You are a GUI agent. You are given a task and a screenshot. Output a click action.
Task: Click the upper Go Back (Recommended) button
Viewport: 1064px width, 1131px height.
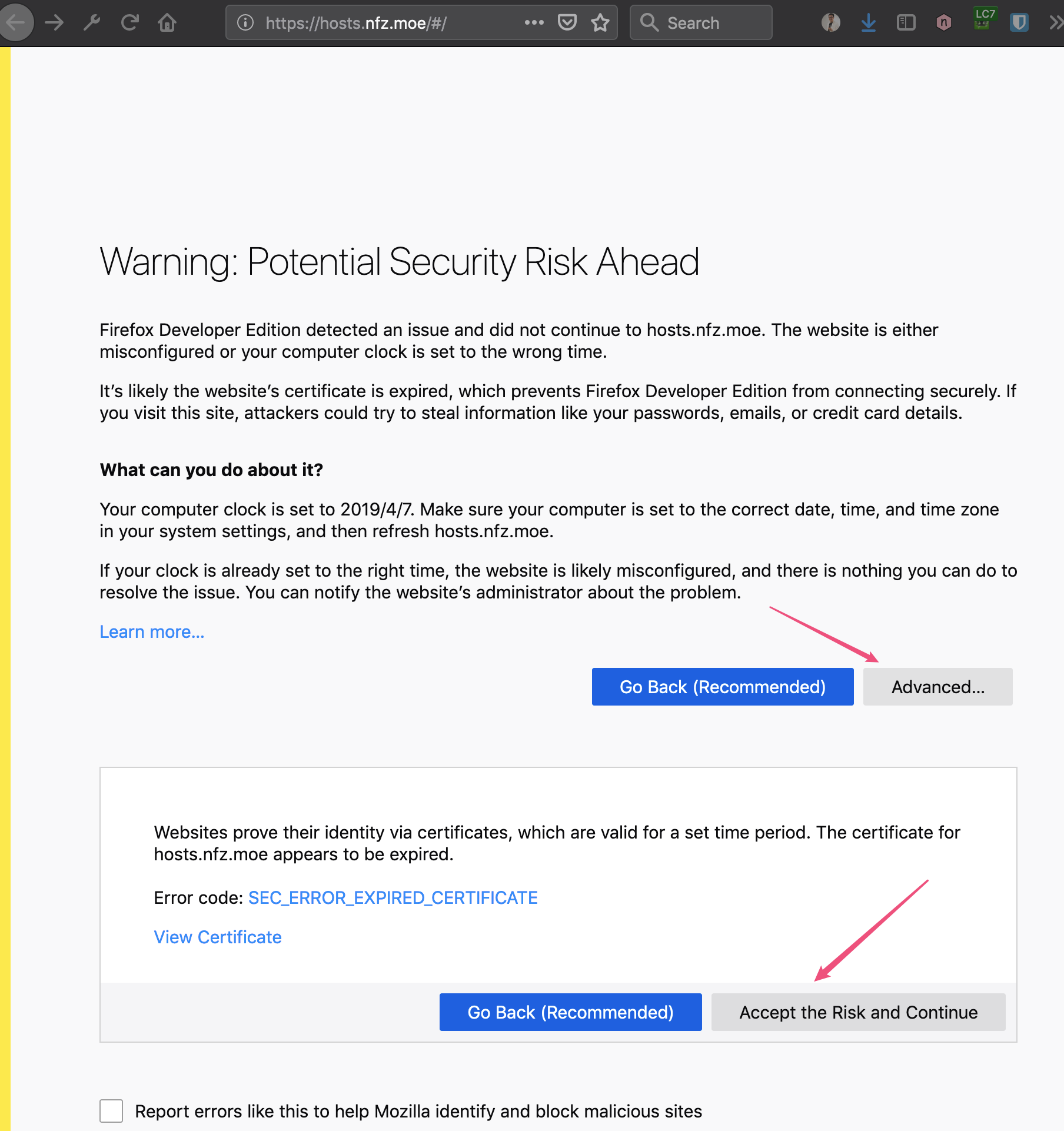coord(723,687)
